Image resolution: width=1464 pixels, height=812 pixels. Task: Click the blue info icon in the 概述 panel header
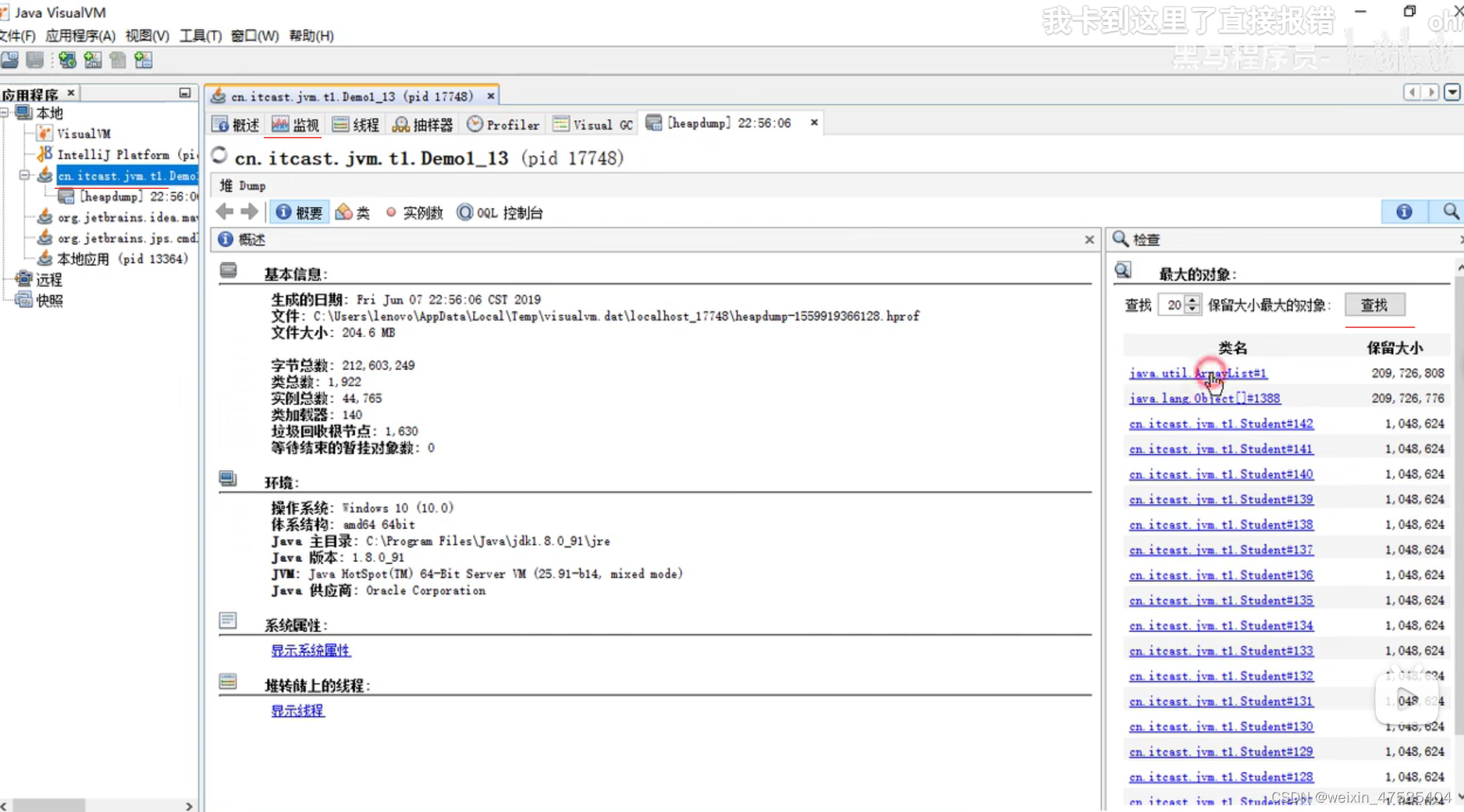pyautogui.click(x=226, y=239)
